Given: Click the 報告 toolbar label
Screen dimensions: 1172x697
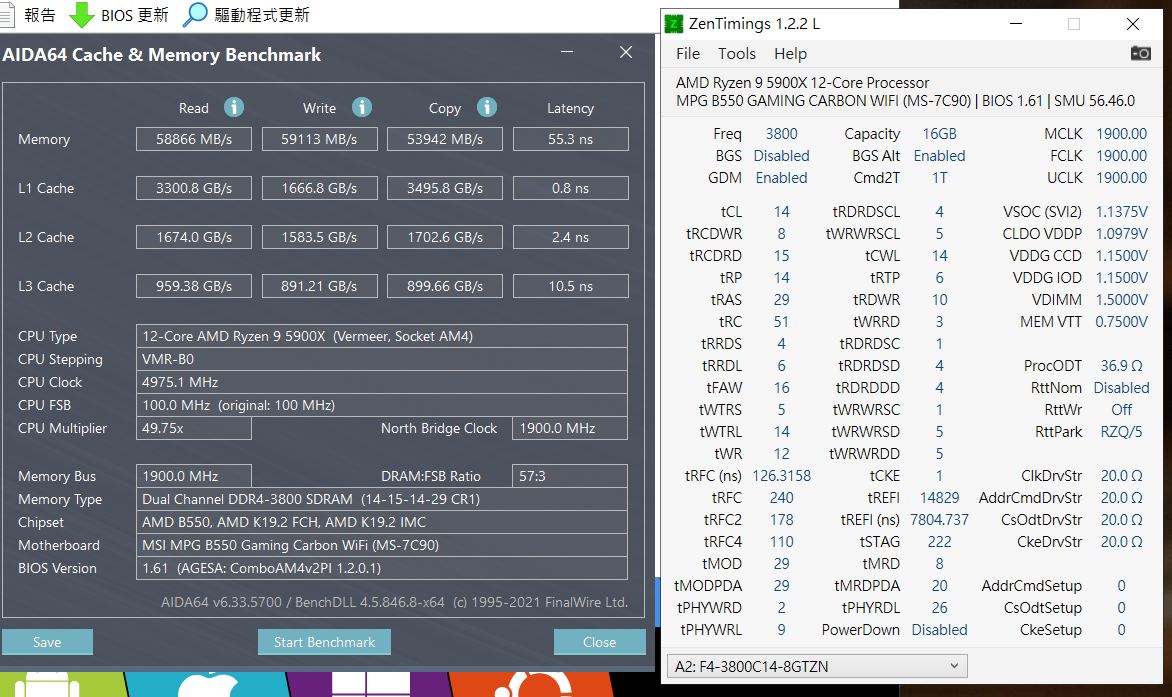Looking at the screenshot, I should point(40,15).
